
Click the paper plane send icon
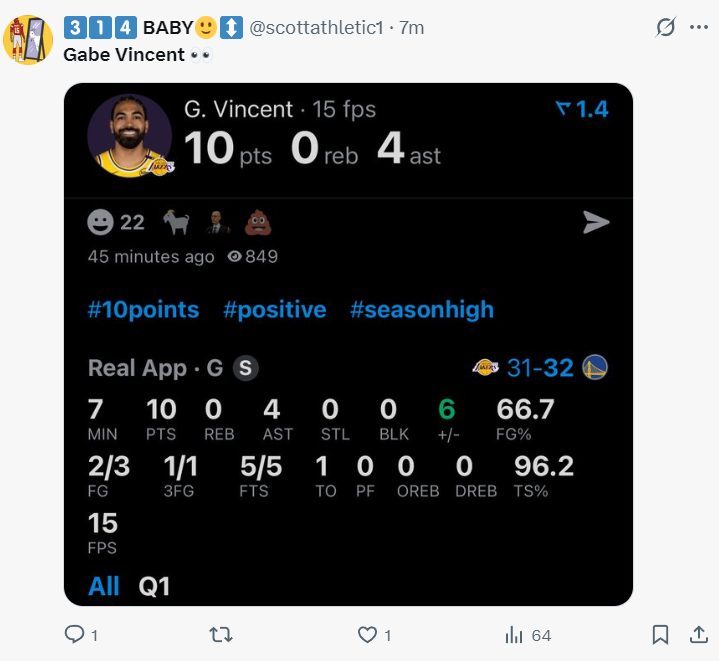coord(596,223)
